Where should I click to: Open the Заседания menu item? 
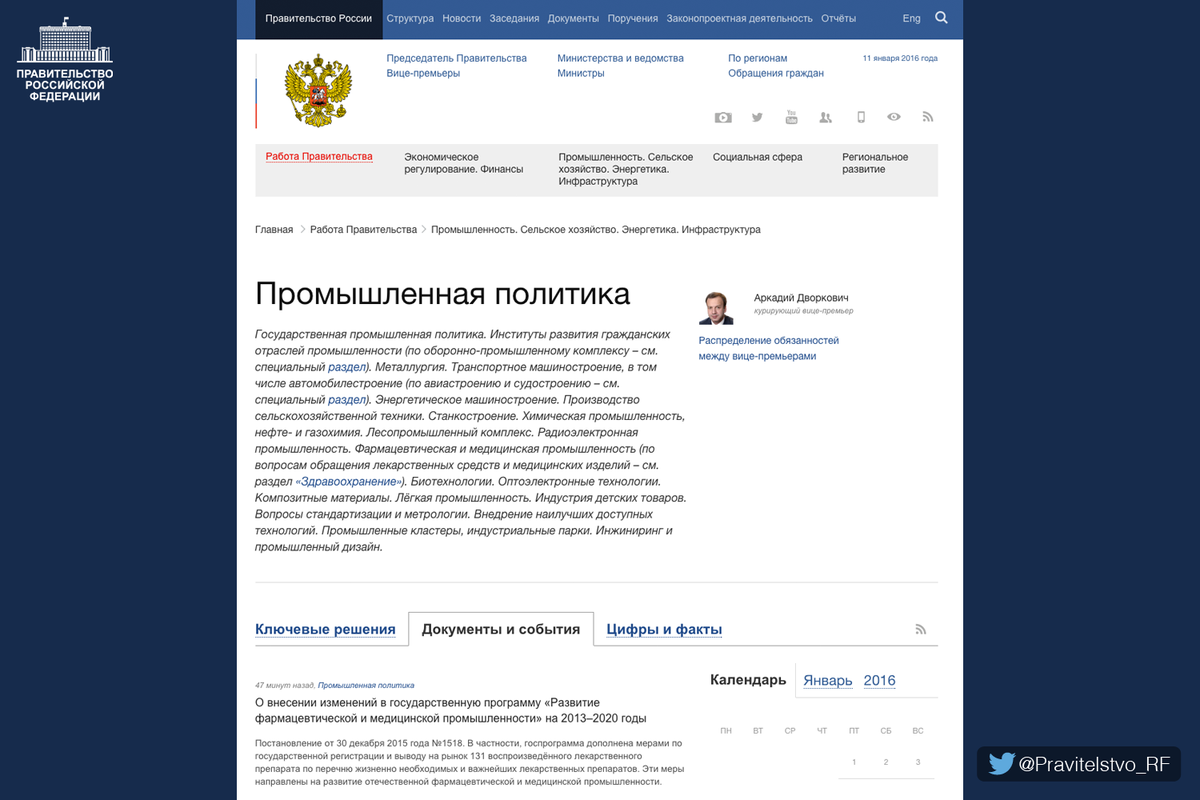tap(514, 18)
